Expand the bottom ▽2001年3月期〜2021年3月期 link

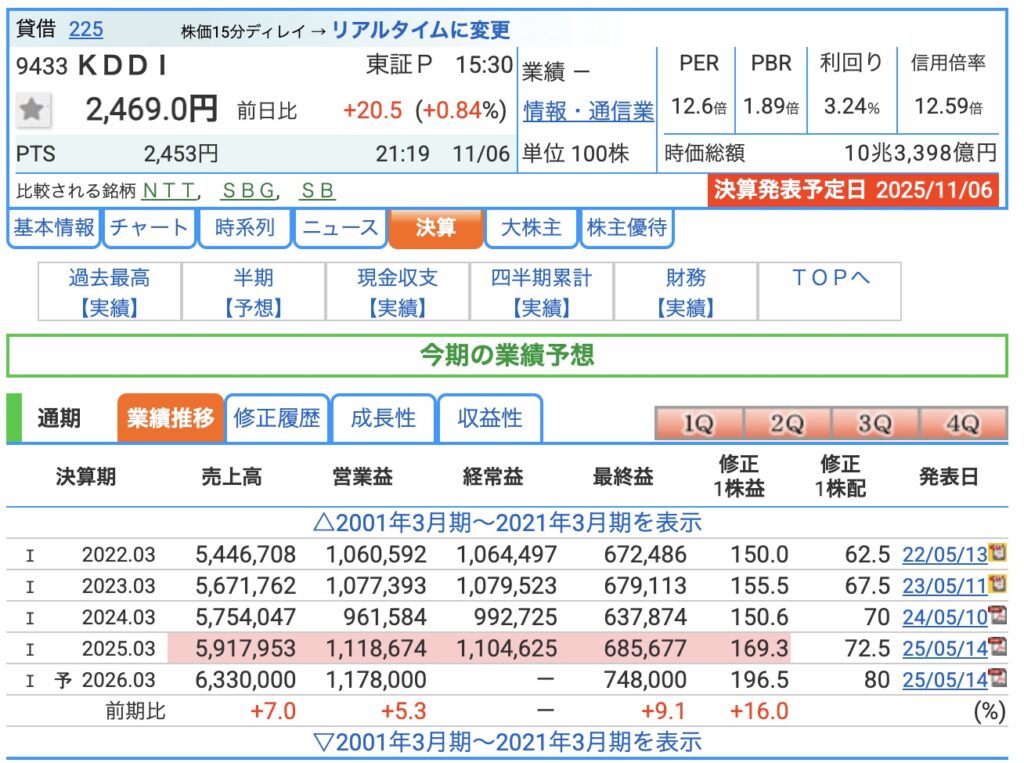(507, 741)
